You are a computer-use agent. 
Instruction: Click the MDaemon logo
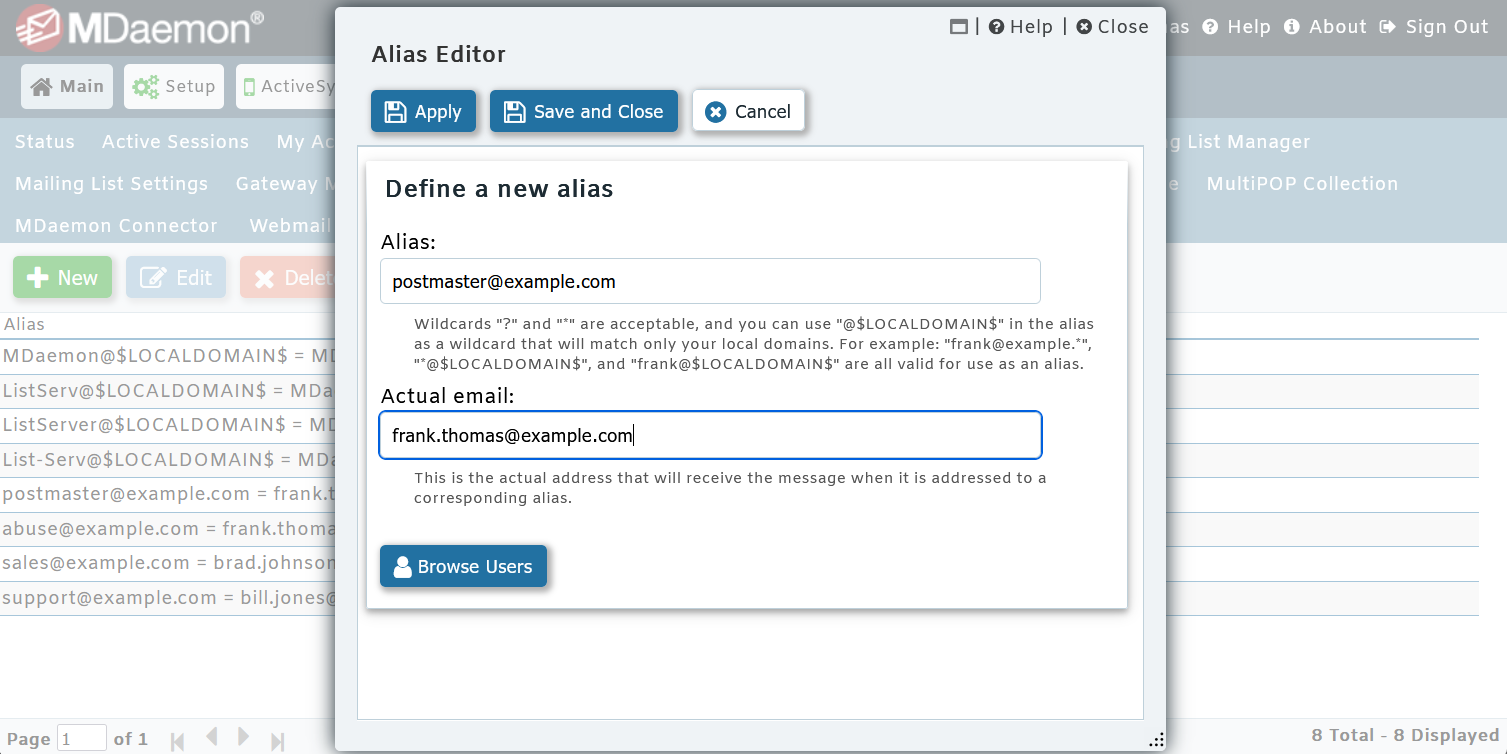(140, 28)
